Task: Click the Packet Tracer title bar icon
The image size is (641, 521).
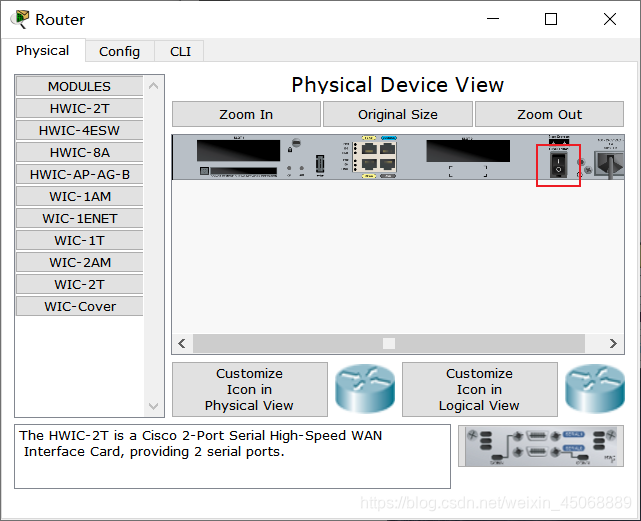Action: pos(20,19)
